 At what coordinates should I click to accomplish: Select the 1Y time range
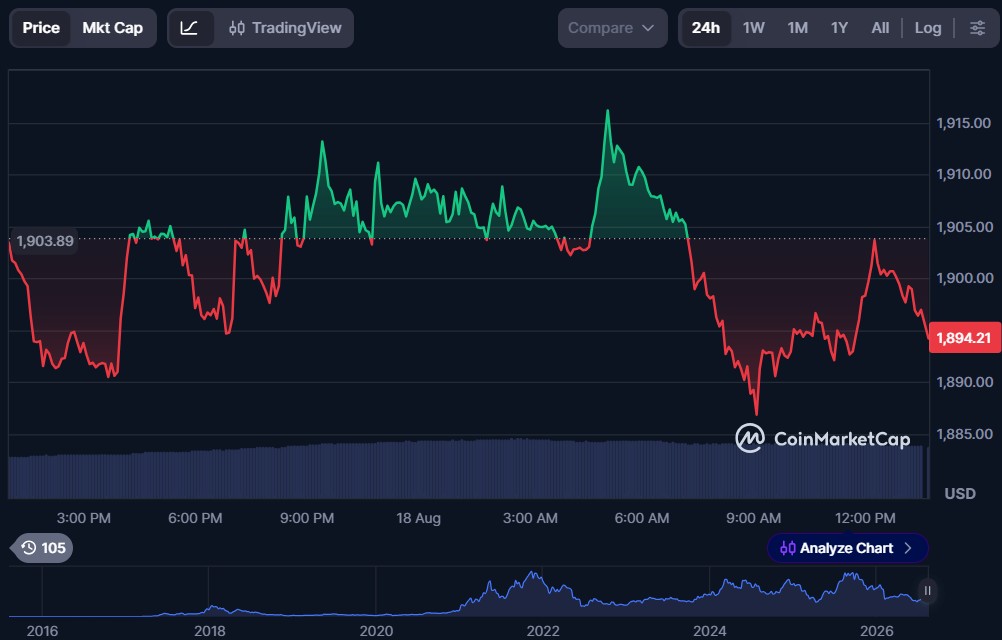[839, 28]
